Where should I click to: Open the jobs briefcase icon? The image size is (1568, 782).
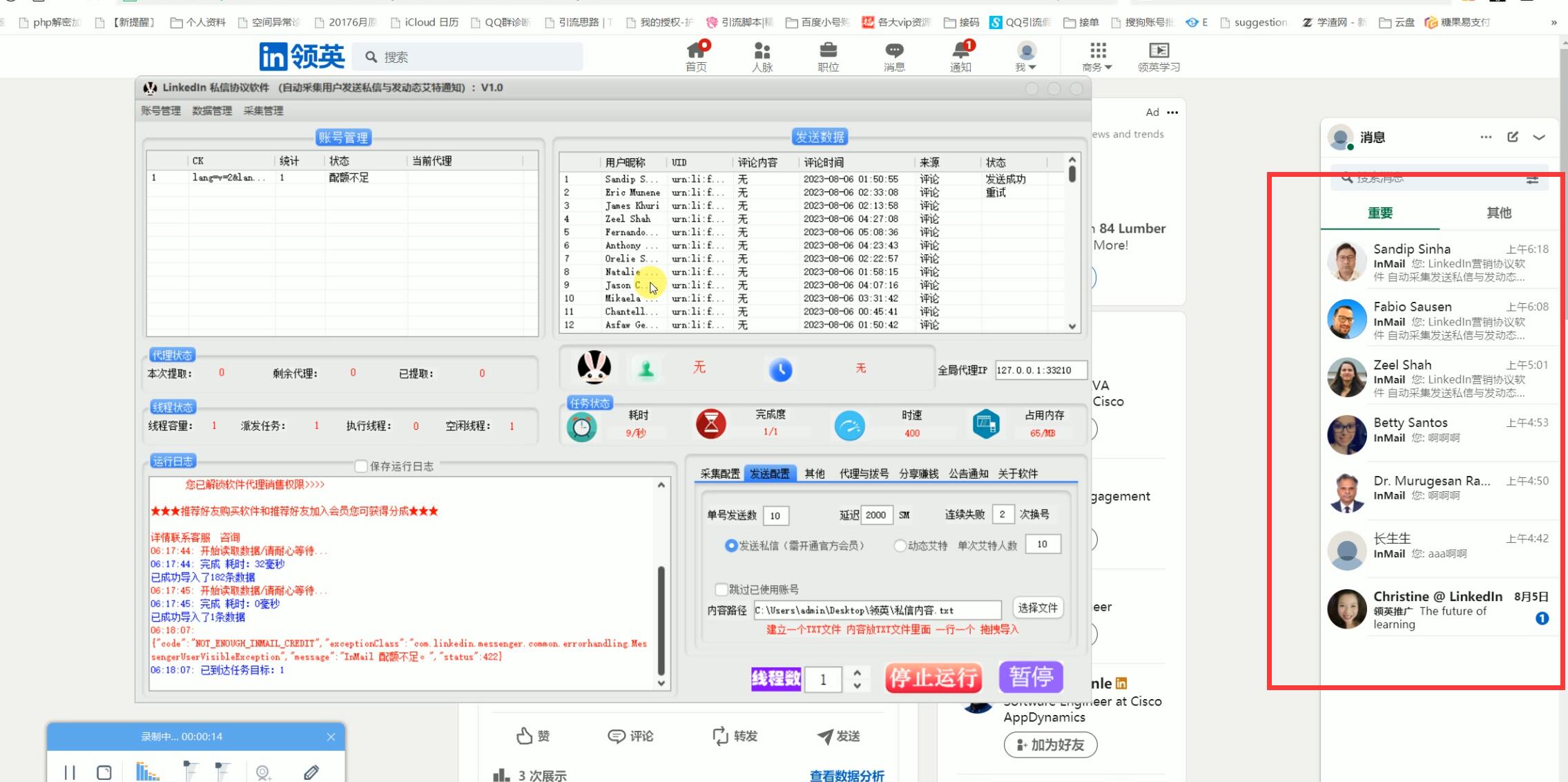point(828,51)
